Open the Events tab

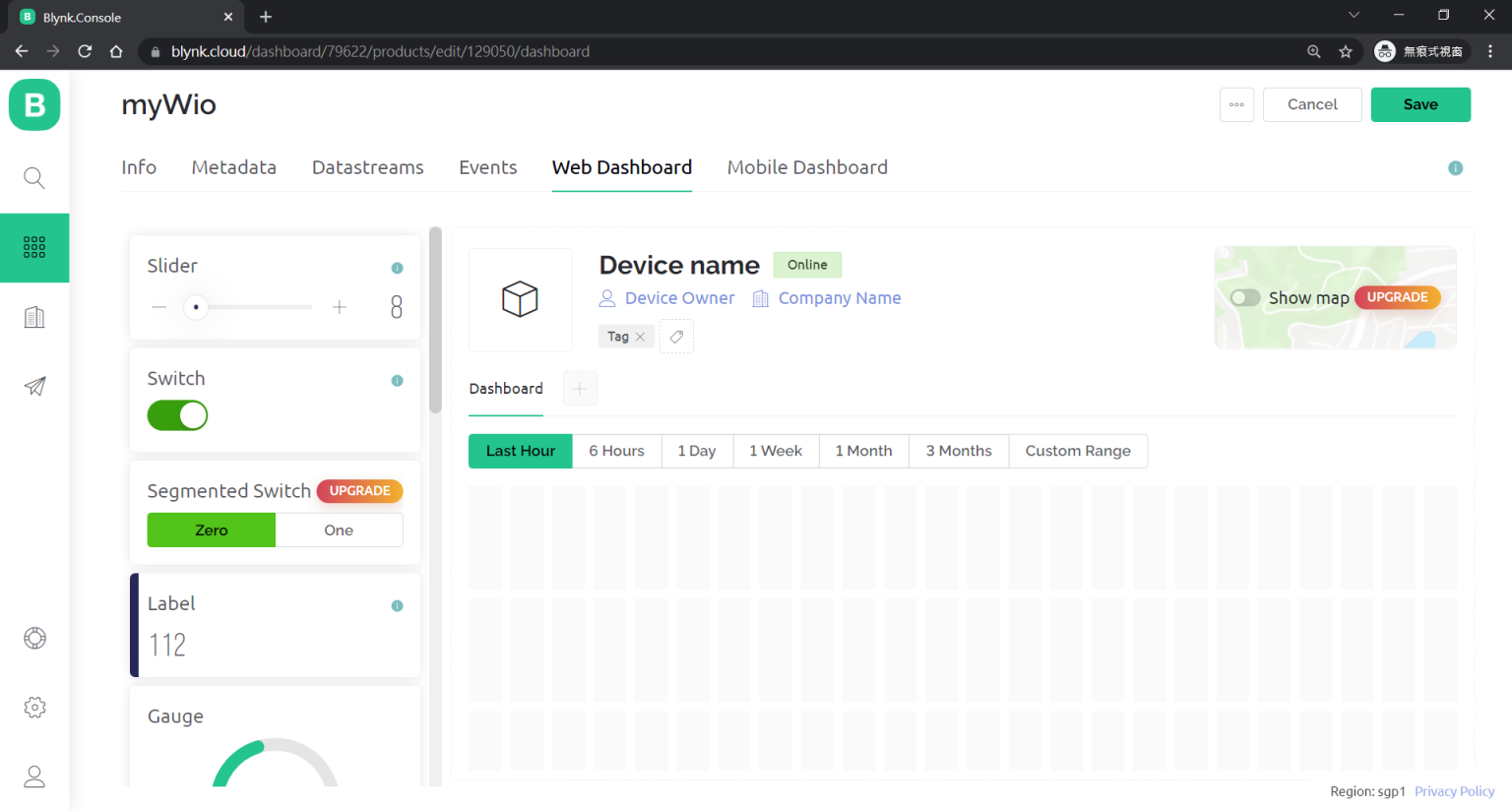click(488, 167)
